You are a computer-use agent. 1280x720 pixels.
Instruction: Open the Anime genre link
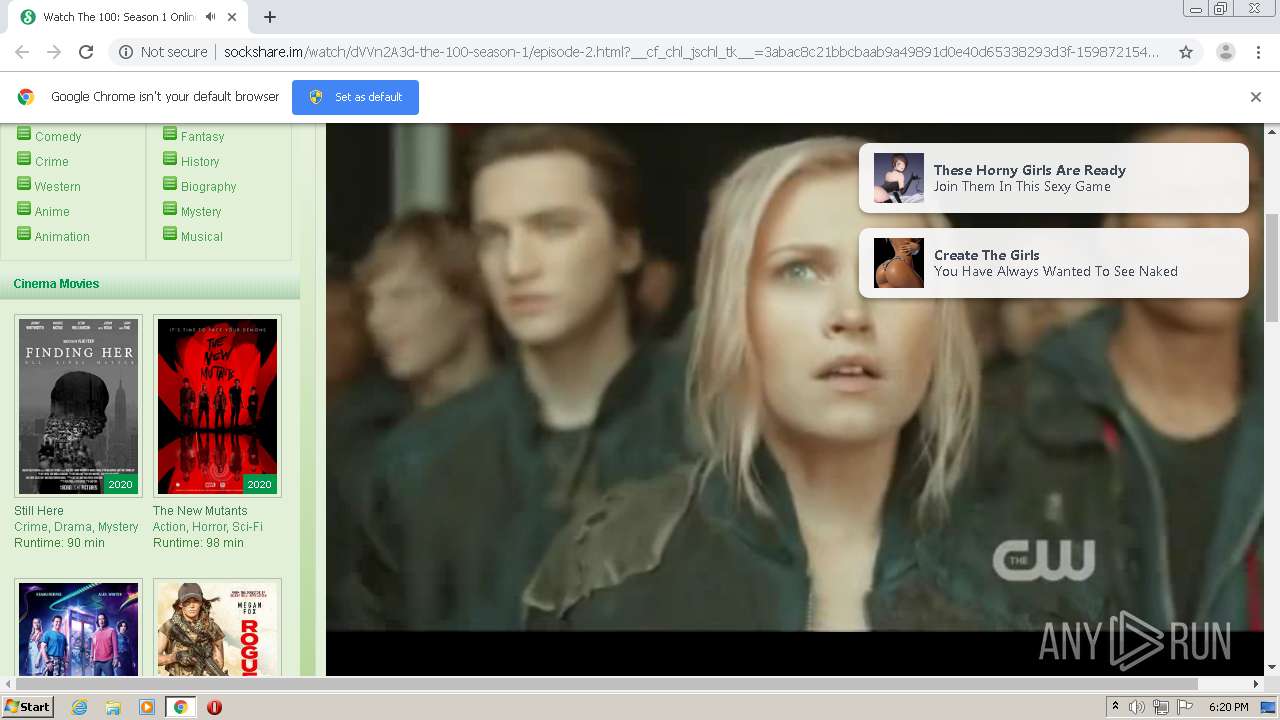52,212
